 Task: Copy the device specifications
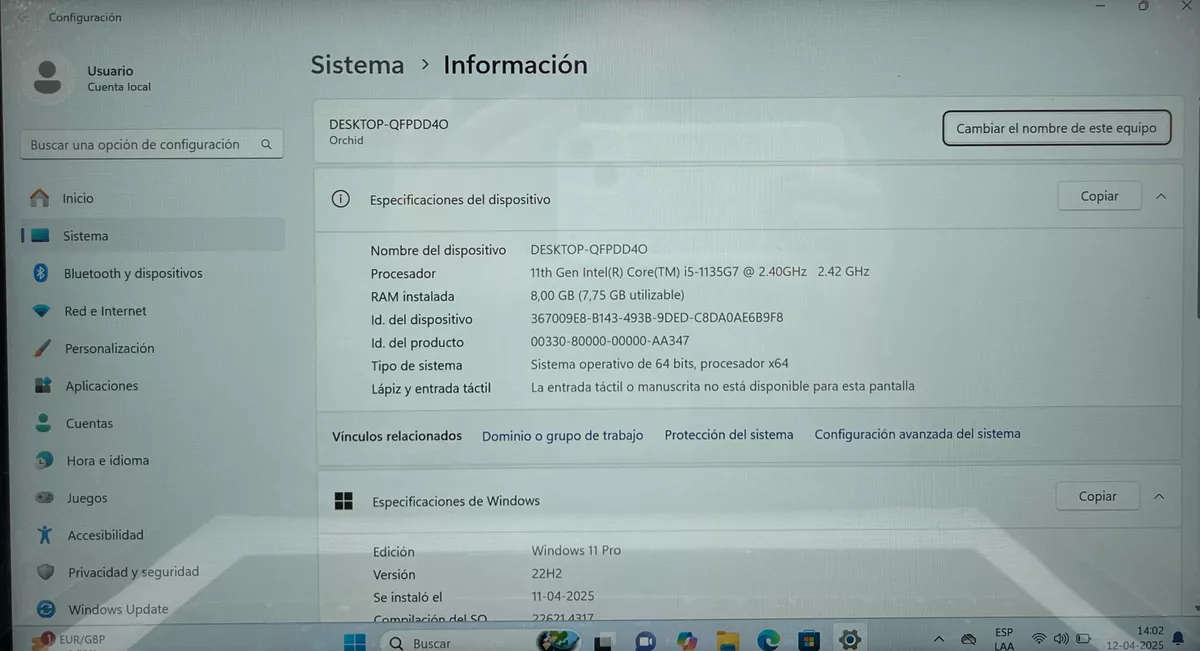pos(1099,197)
